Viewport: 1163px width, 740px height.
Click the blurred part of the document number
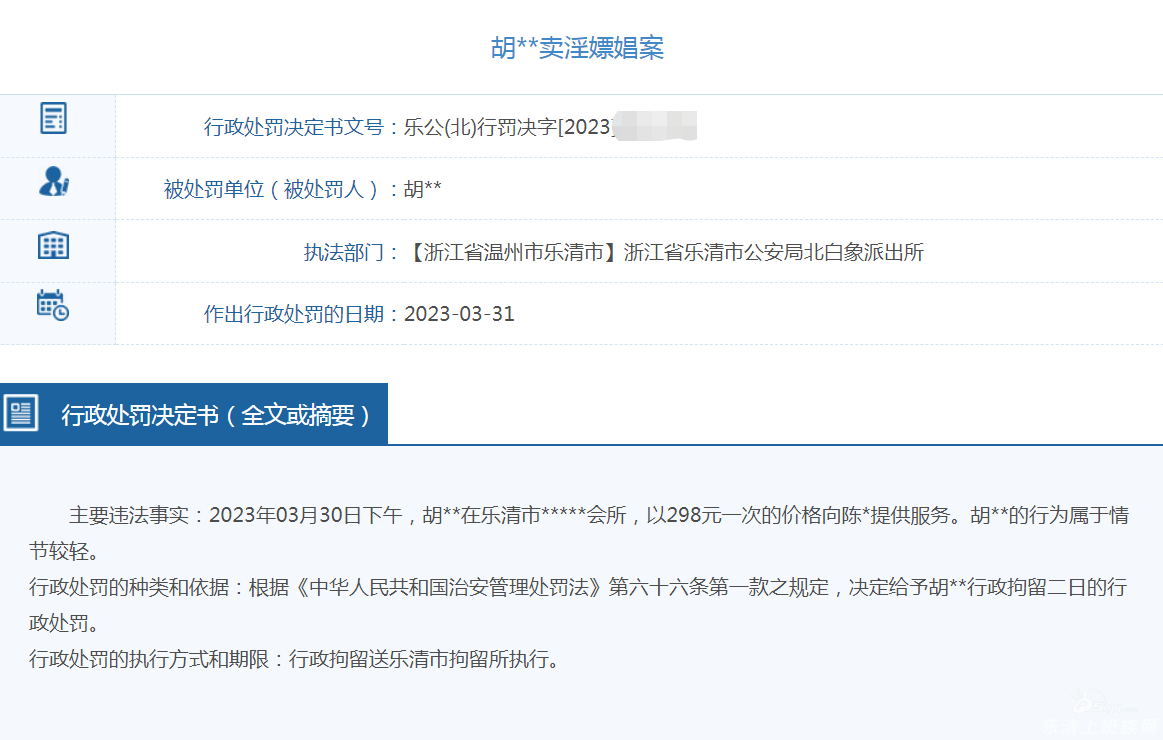[654, 126]
